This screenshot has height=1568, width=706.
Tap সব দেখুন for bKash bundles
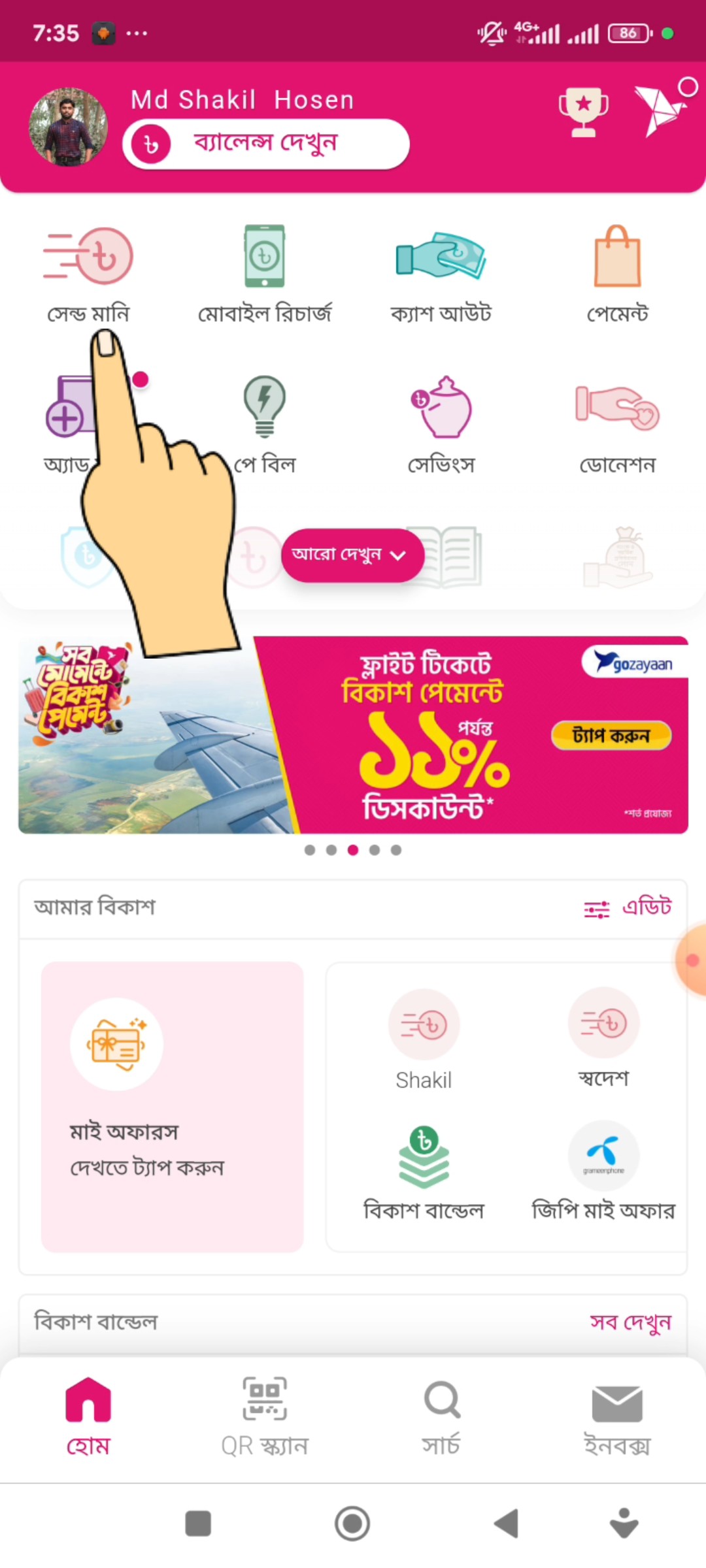pos(631,1322)
